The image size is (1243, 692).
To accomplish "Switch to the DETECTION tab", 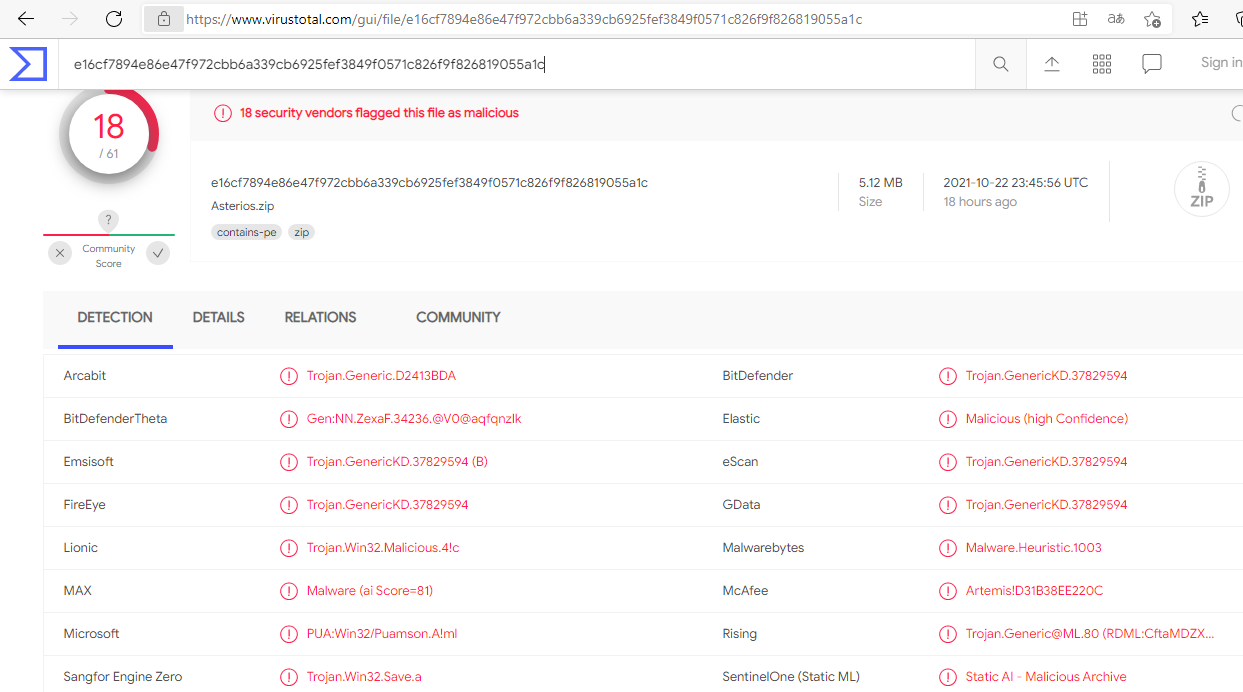I will [x=115, y=318].
